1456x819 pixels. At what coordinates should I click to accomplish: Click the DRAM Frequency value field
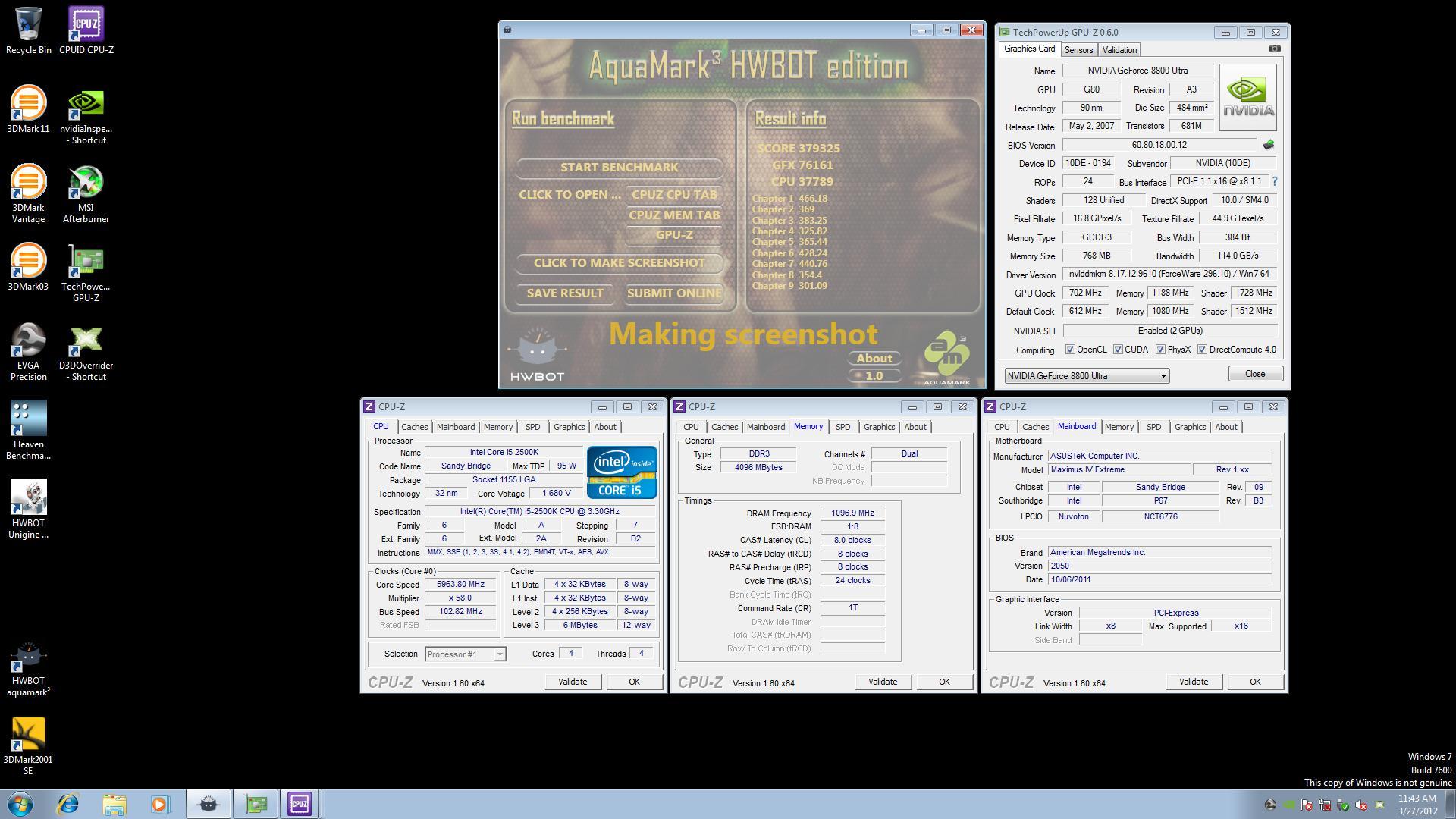(852, 513)
